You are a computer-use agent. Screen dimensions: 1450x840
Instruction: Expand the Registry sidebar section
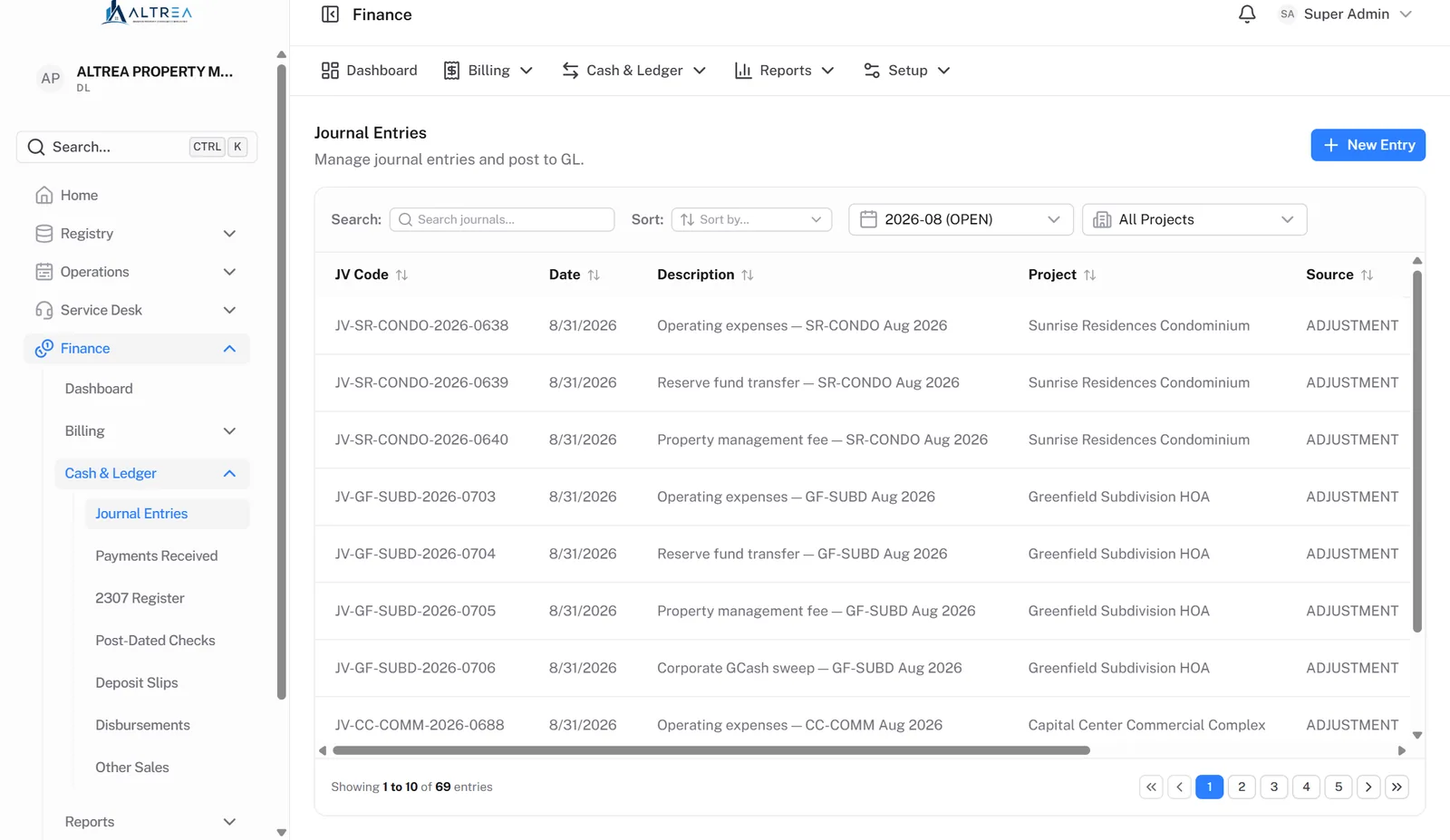coord(136,234)
